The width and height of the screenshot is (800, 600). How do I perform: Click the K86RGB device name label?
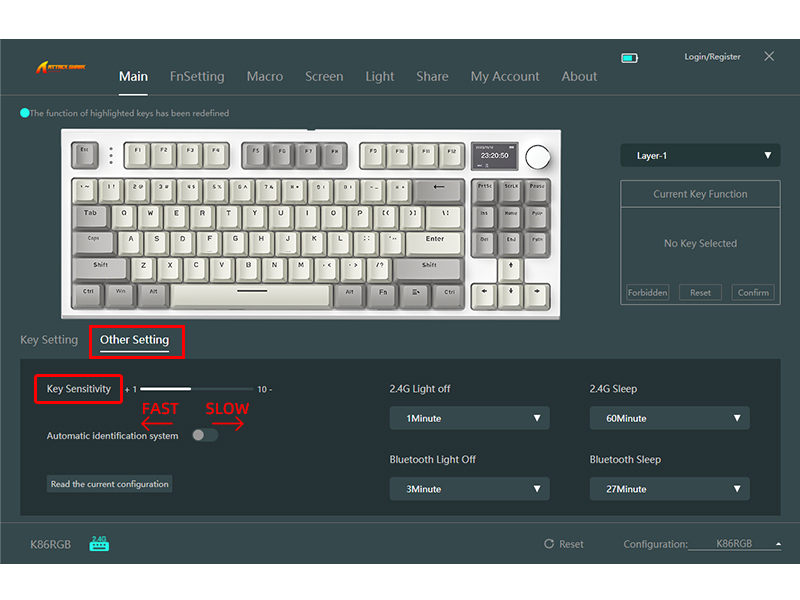tap(51, 544)
